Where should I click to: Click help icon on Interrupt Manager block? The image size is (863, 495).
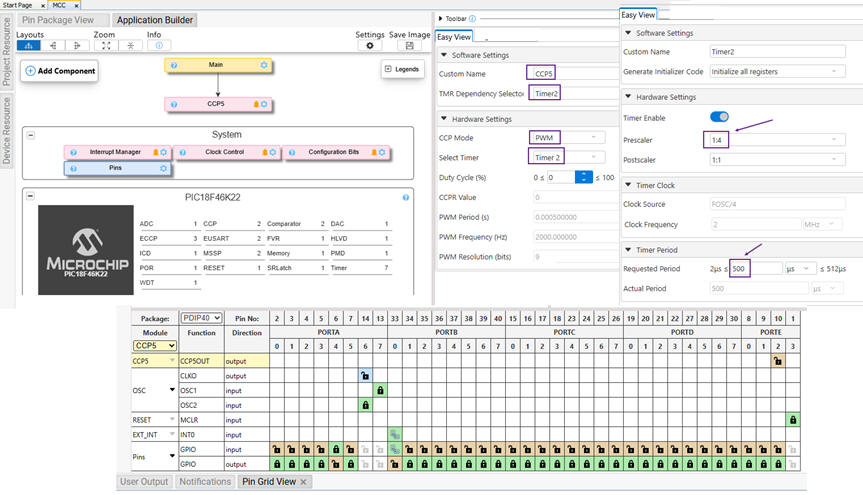click(74, 153)
